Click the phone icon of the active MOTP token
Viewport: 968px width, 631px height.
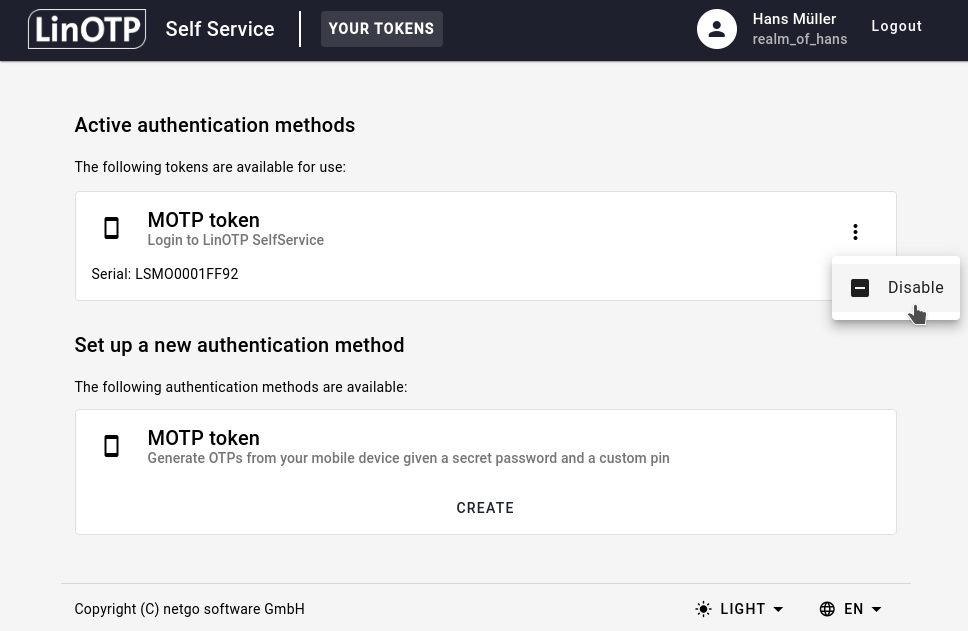click(x=112, y=229)
